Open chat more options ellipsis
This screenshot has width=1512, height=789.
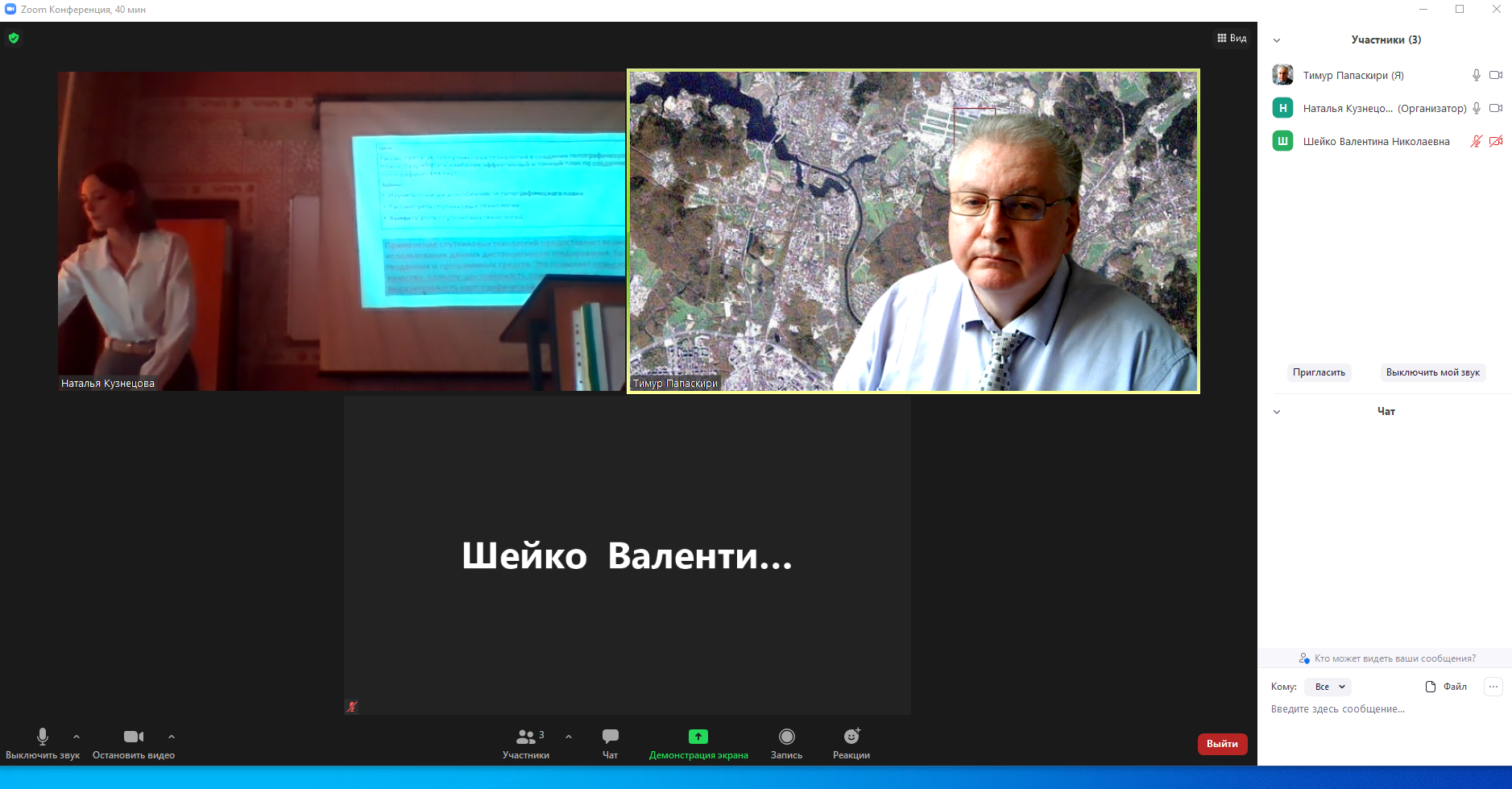(x=1493, y=687)
